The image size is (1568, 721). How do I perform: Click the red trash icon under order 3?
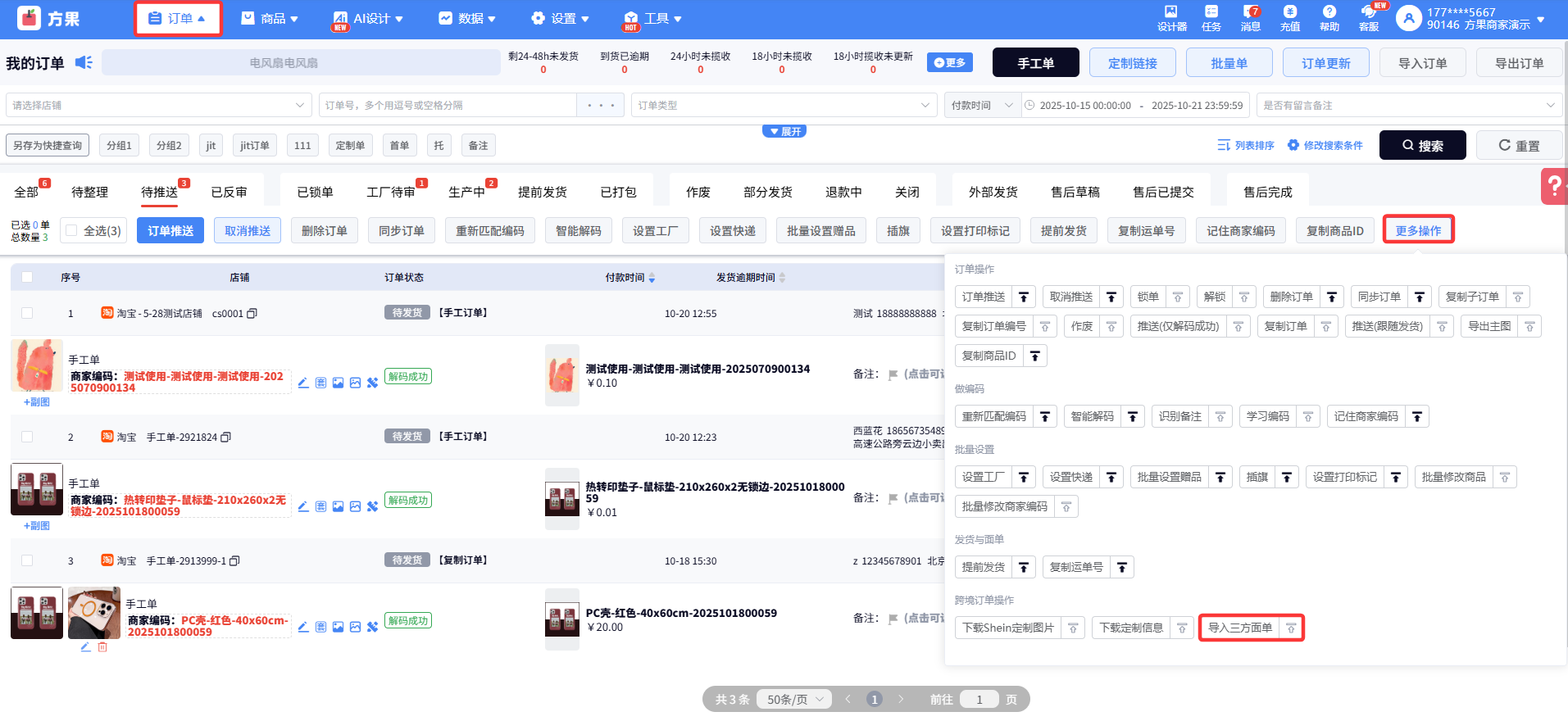(x=102, y=647)
